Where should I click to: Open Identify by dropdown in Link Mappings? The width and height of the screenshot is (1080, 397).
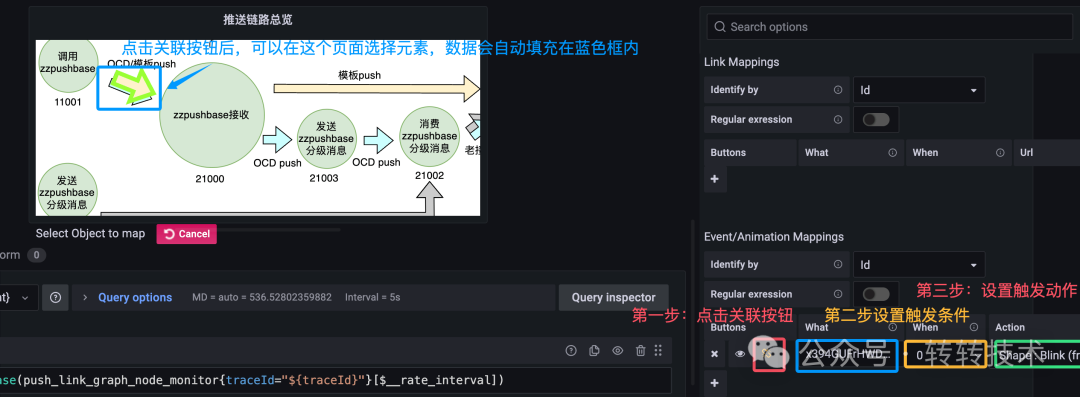pyautogui.click(x=919, y=90)
